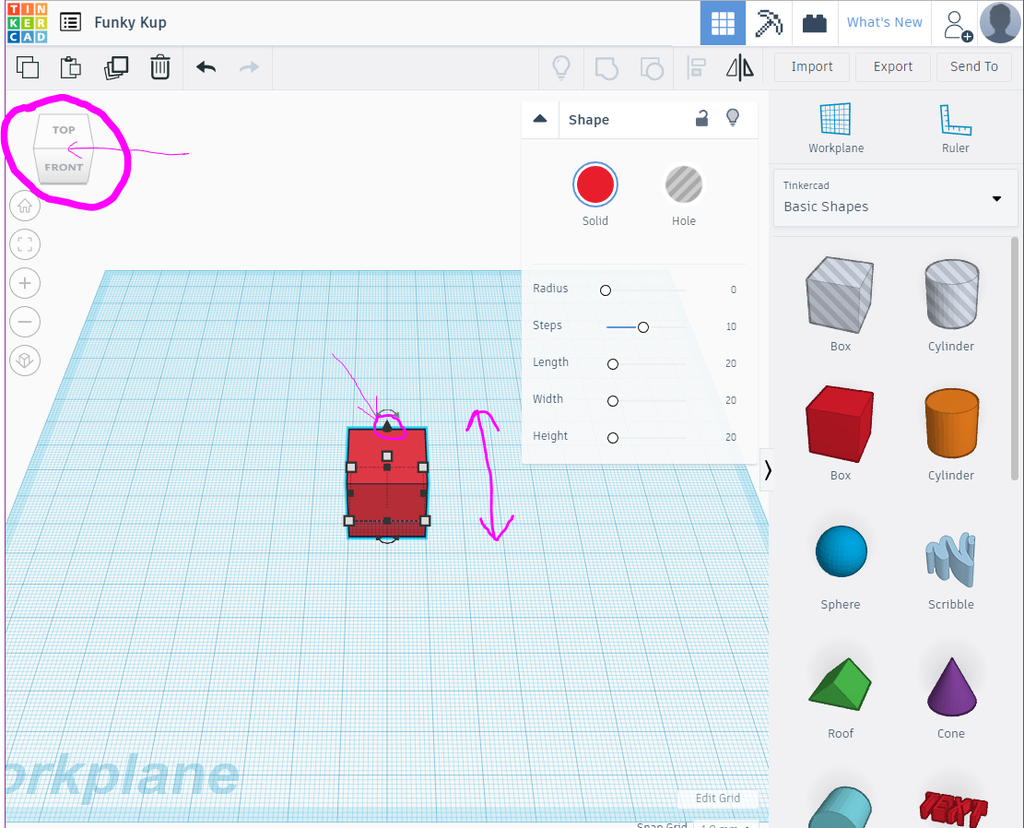Click the Duplicate and repeat icon
1024x828 pixels.
point(116,67)
